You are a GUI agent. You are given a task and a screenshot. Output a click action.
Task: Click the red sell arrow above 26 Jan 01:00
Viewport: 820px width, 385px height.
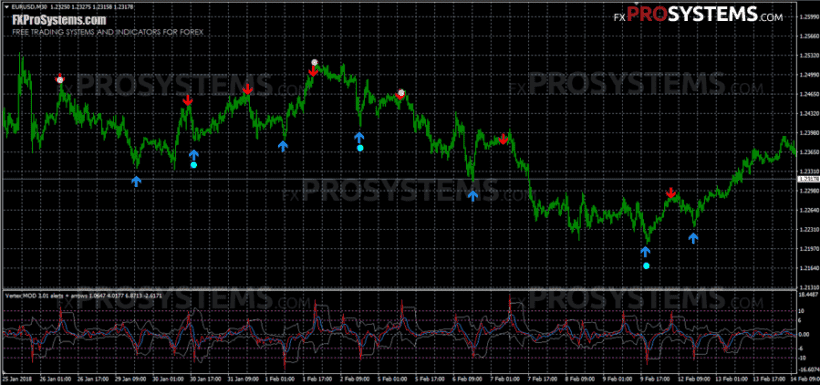pyautogui.click(x=60, y=78)
